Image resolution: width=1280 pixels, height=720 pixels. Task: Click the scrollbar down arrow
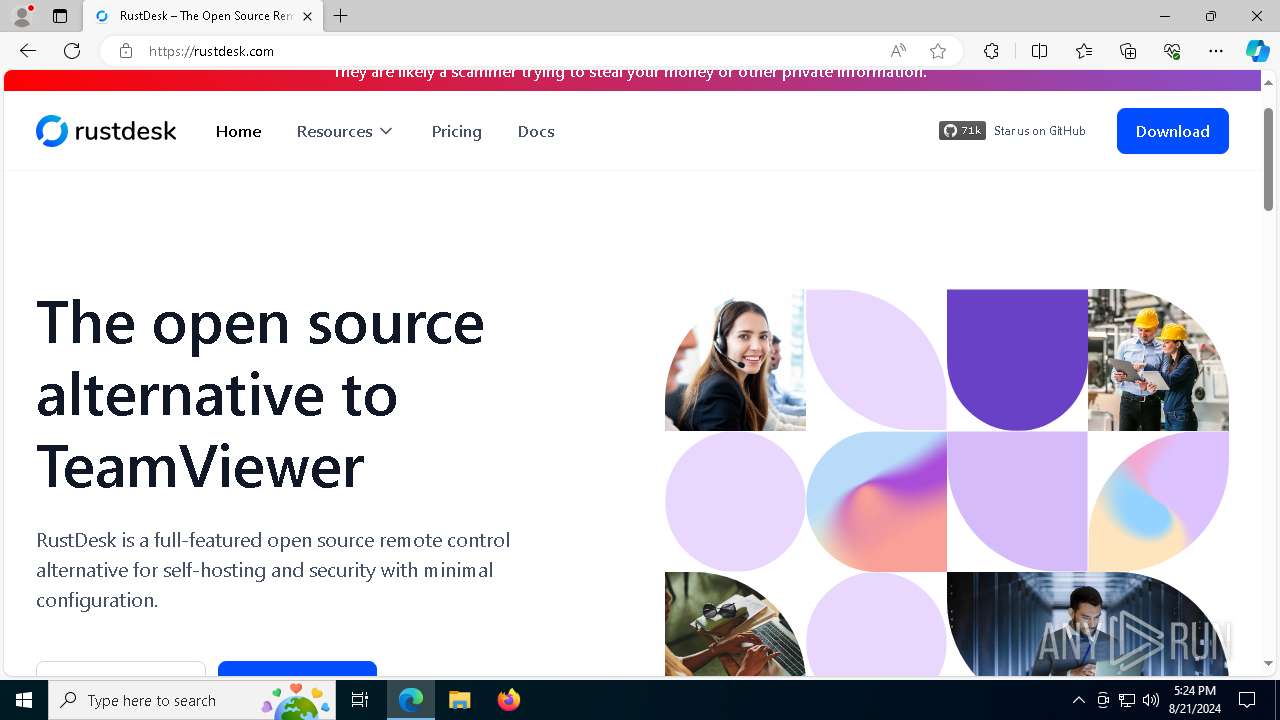[1268, 663]
